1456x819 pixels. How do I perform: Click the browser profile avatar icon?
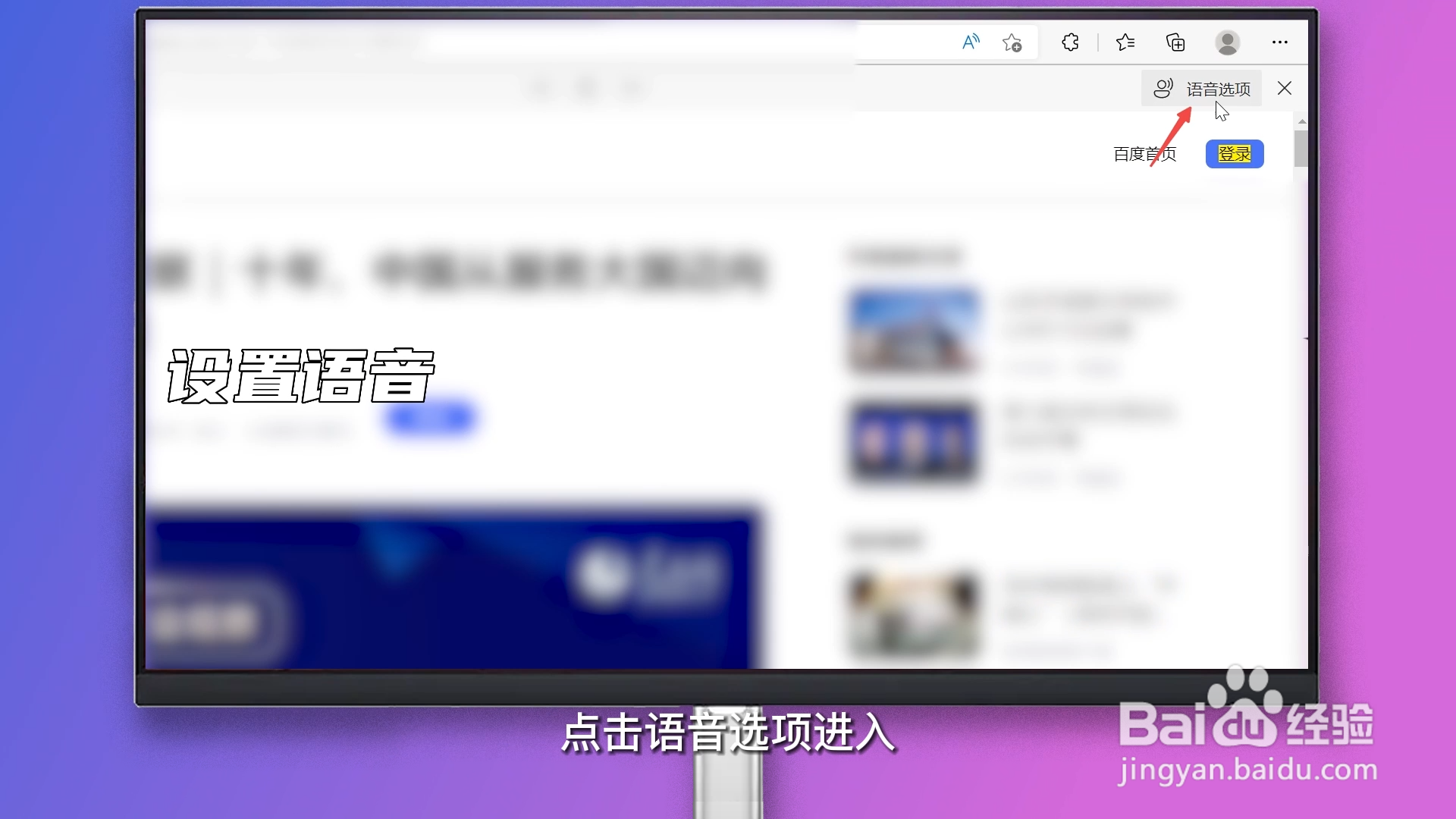[1227, 42]
